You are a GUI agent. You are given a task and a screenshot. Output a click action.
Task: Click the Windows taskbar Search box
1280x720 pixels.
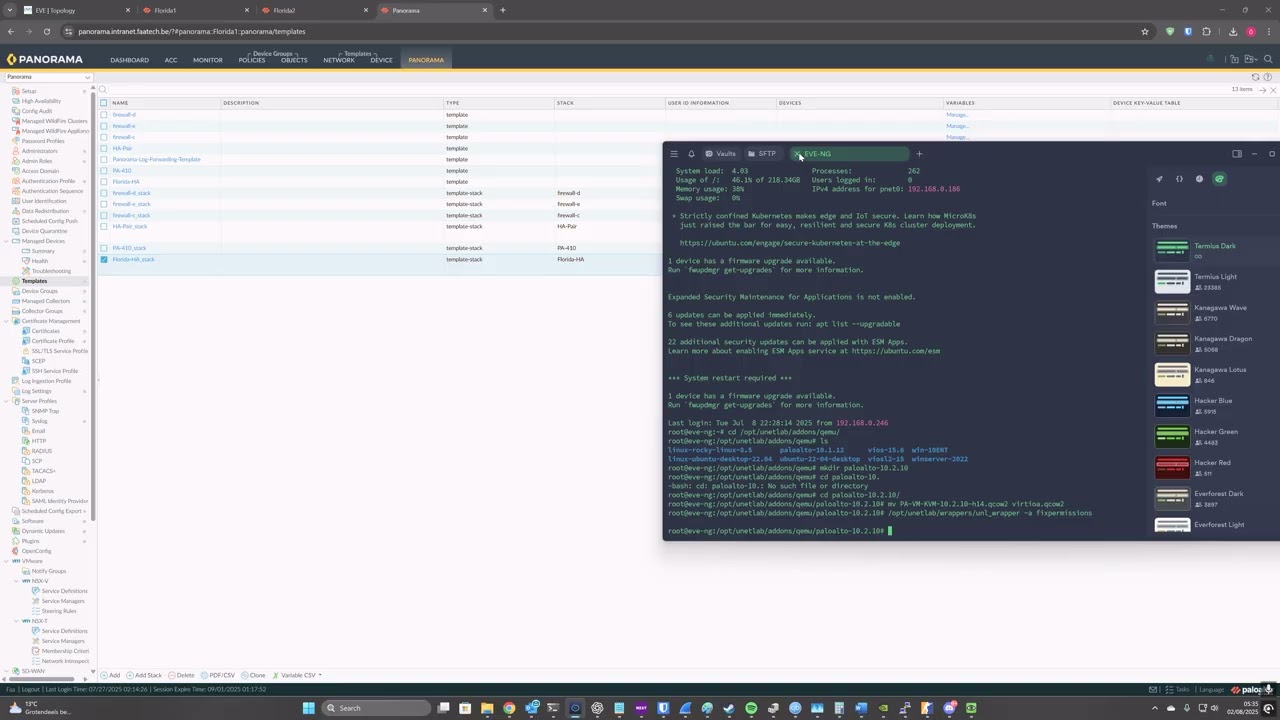[375, 708]
